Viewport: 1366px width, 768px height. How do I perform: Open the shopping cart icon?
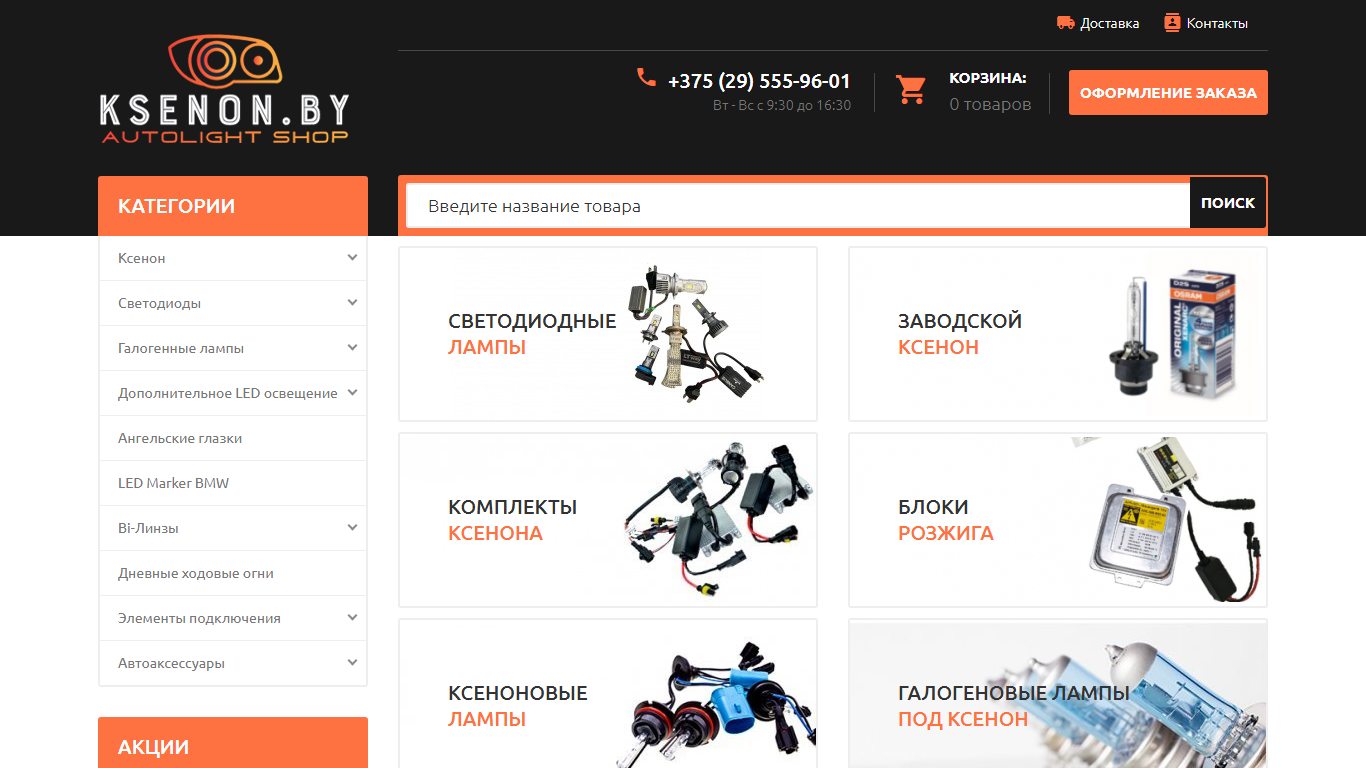tap(911, 90)
